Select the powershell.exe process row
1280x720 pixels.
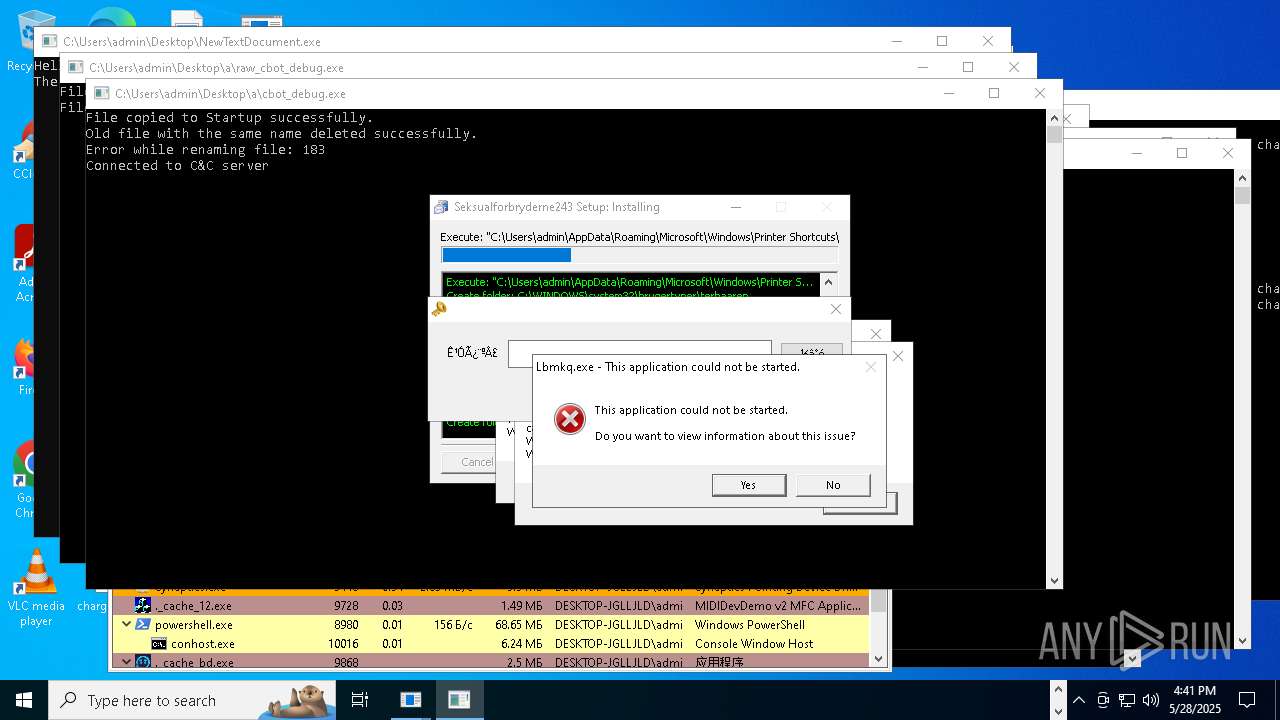tap(491, 624)
